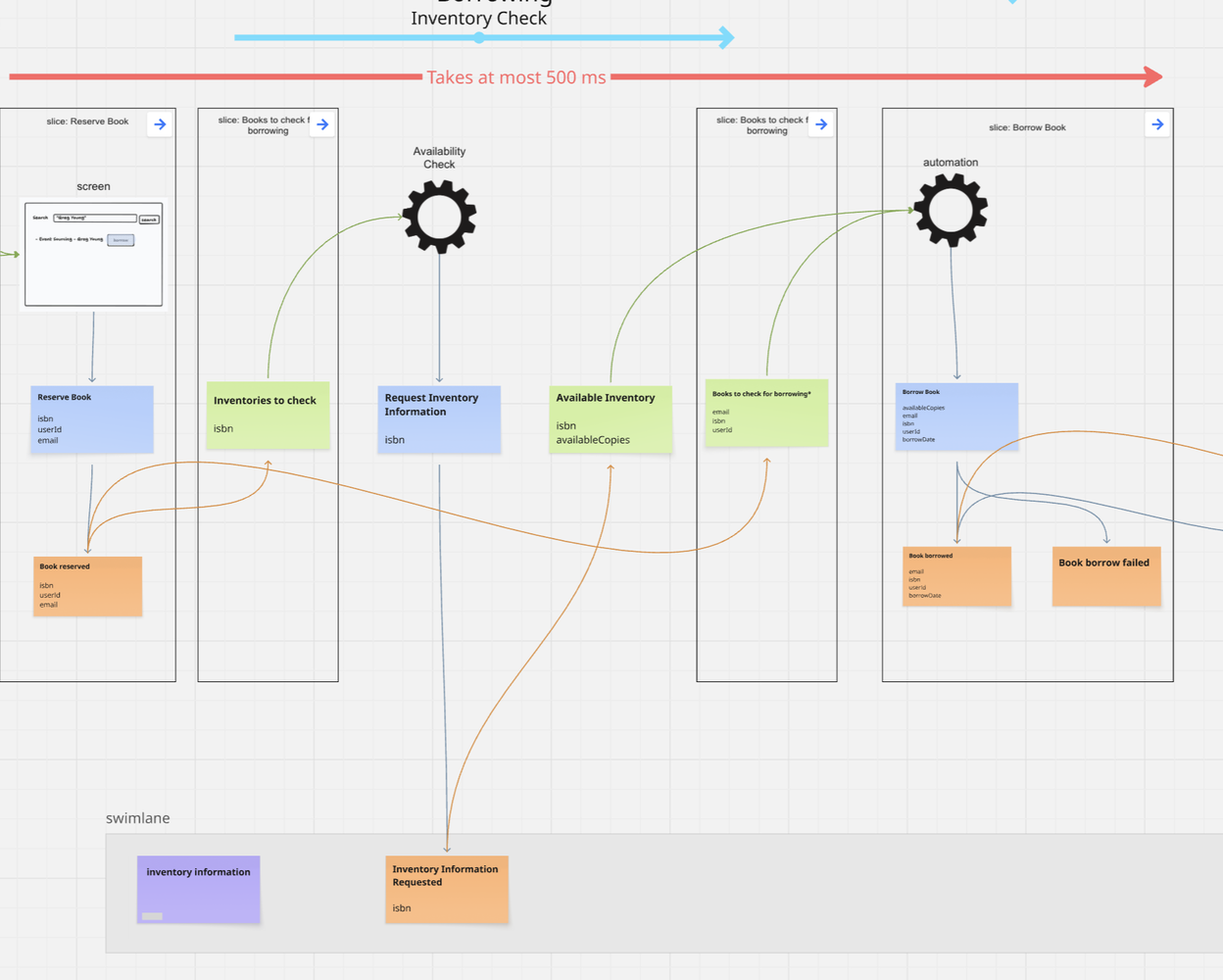Select the Book borrow failed note
1223x980 pixels.
[1106, 575]
